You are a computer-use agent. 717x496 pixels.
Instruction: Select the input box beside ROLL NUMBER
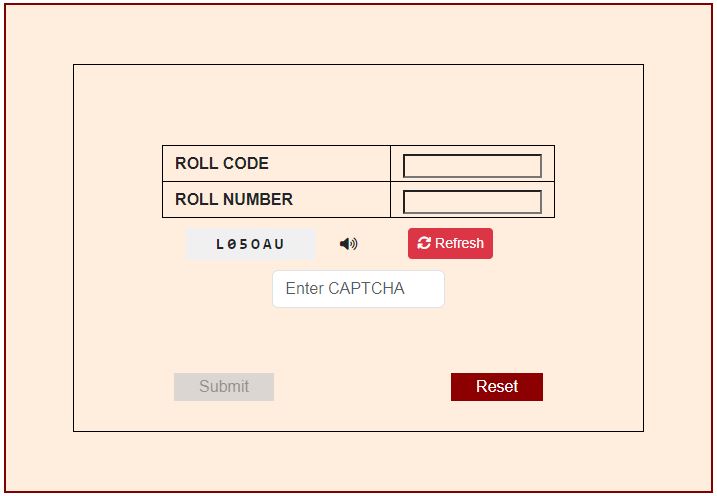tap(472, 202)
